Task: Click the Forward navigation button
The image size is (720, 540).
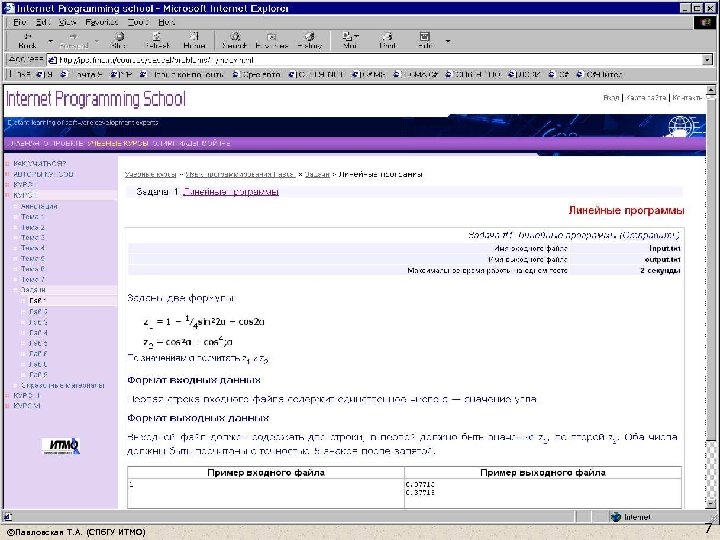Action: 73,40
